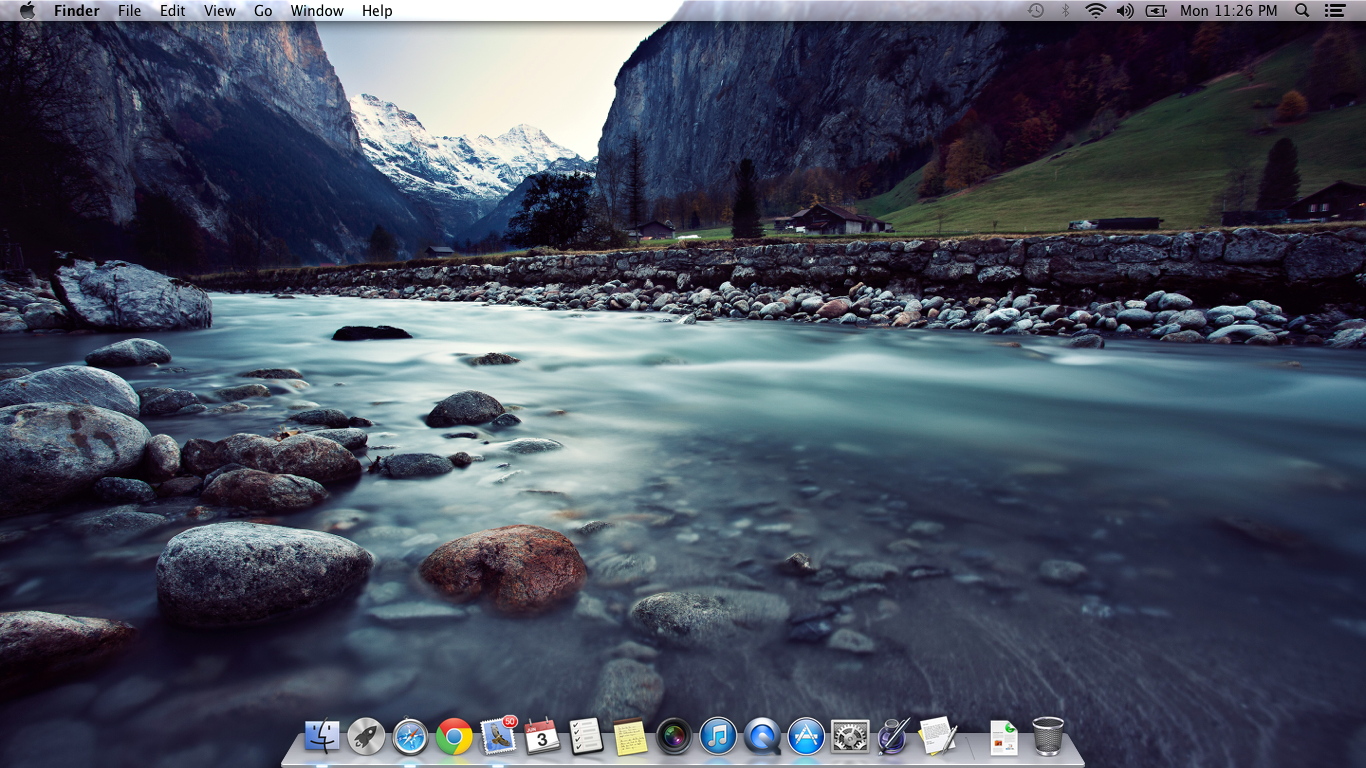Open the volume control in menu bar
1366x768 pixels.
pyautogui.click(x=1125, y=10)
